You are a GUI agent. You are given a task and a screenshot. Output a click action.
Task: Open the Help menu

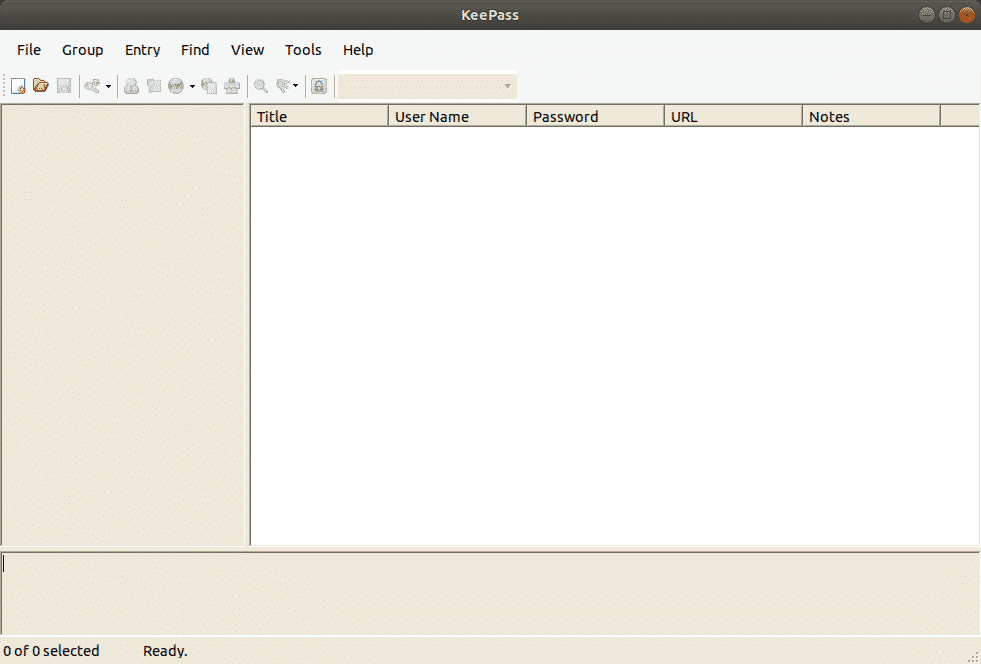point(358,50)
